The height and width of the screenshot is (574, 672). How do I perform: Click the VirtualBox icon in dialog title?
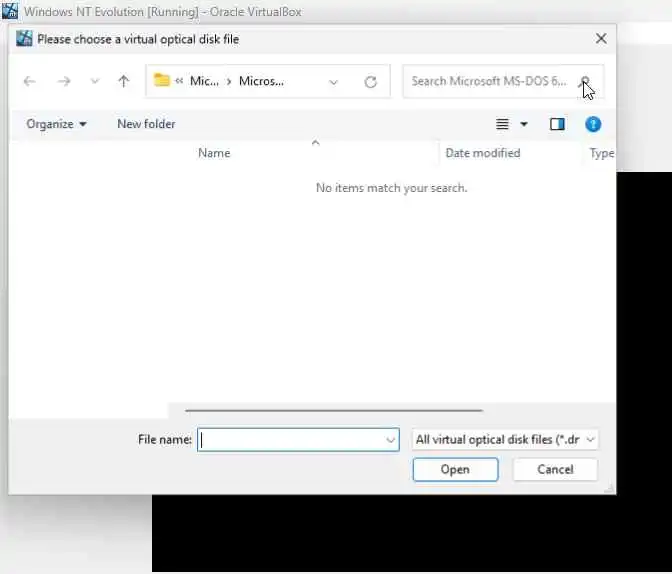pyautogui.click(x=24, y=39)
